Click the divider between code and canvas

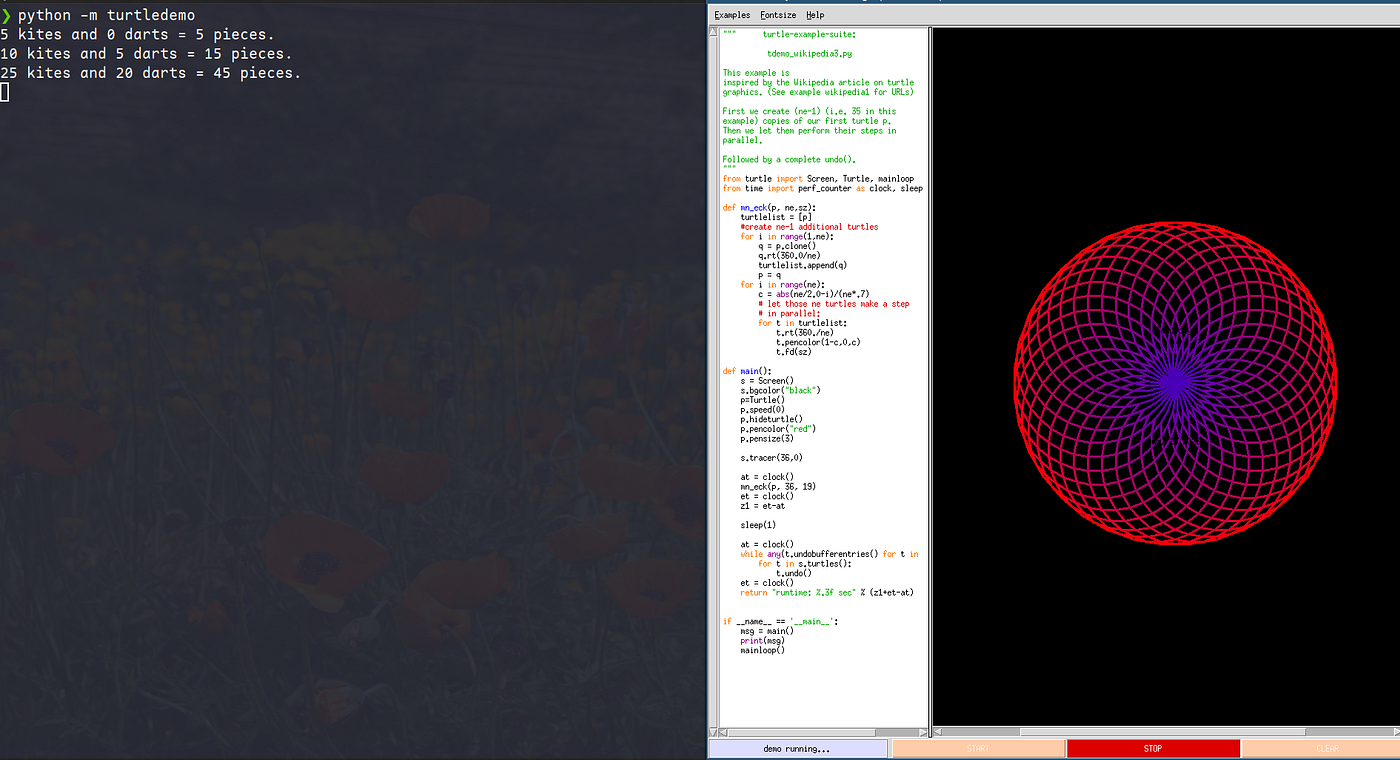pyautogui.click(x=930, y=380)
